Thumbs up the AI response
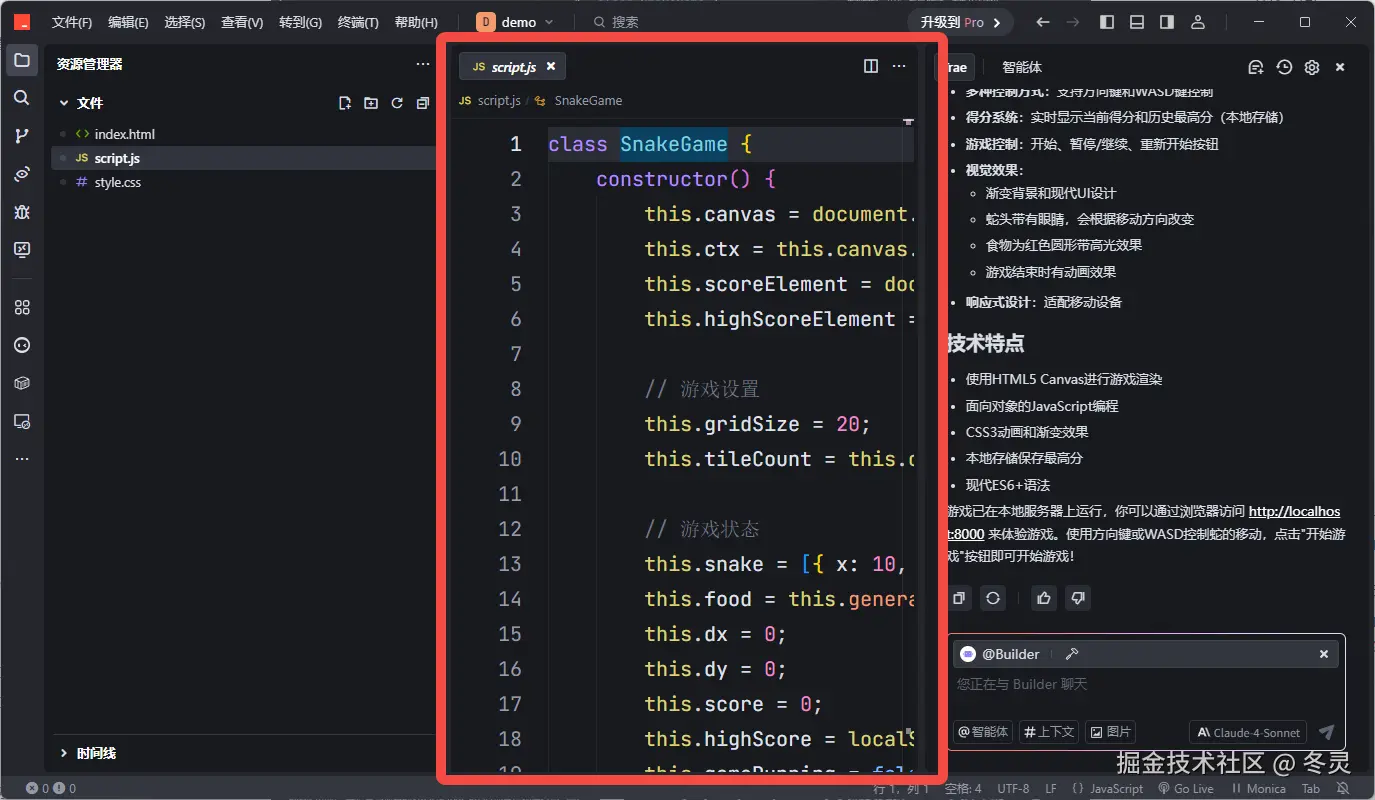This screenshot has height=800, width=1375. tap(1044, 598)
